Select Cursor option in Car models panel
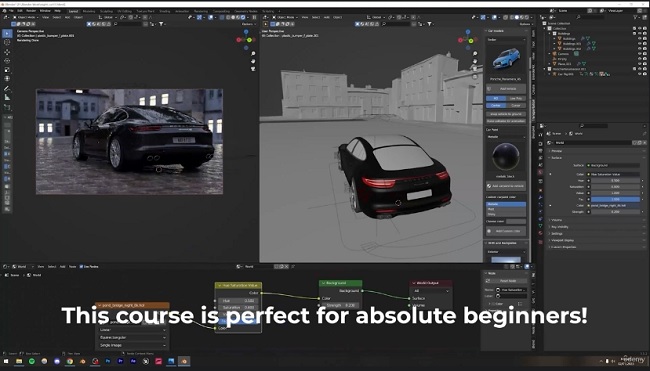Screen dimensions: 650x371 tap(516, 105)
